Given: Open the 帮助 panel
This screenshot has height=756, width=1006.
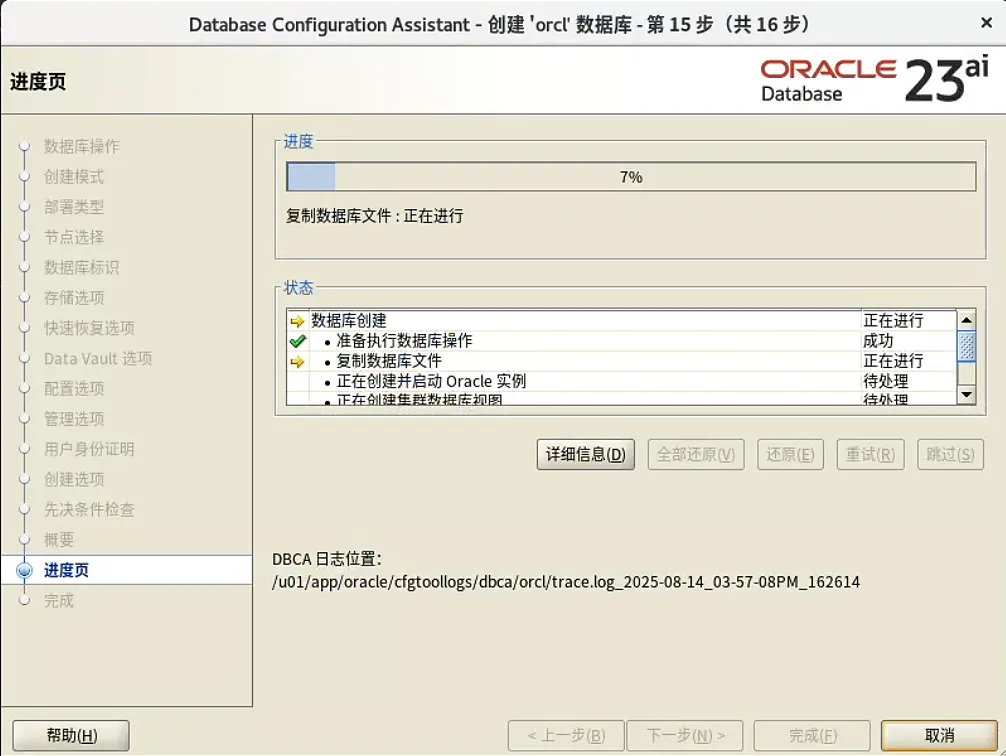Looking at the screenshot, I should pyautogui.click(x=69, y=735).
